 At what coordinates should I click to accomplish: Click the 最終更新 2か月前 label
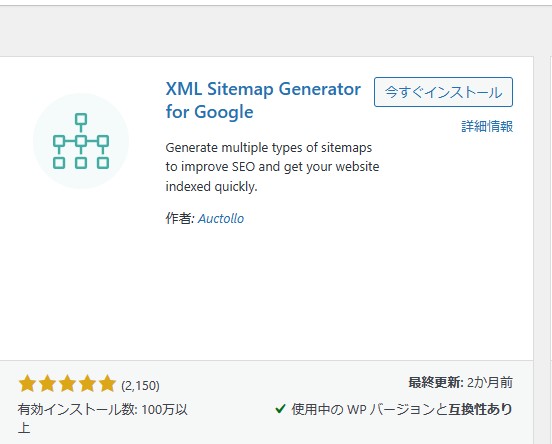coord(460,382)
